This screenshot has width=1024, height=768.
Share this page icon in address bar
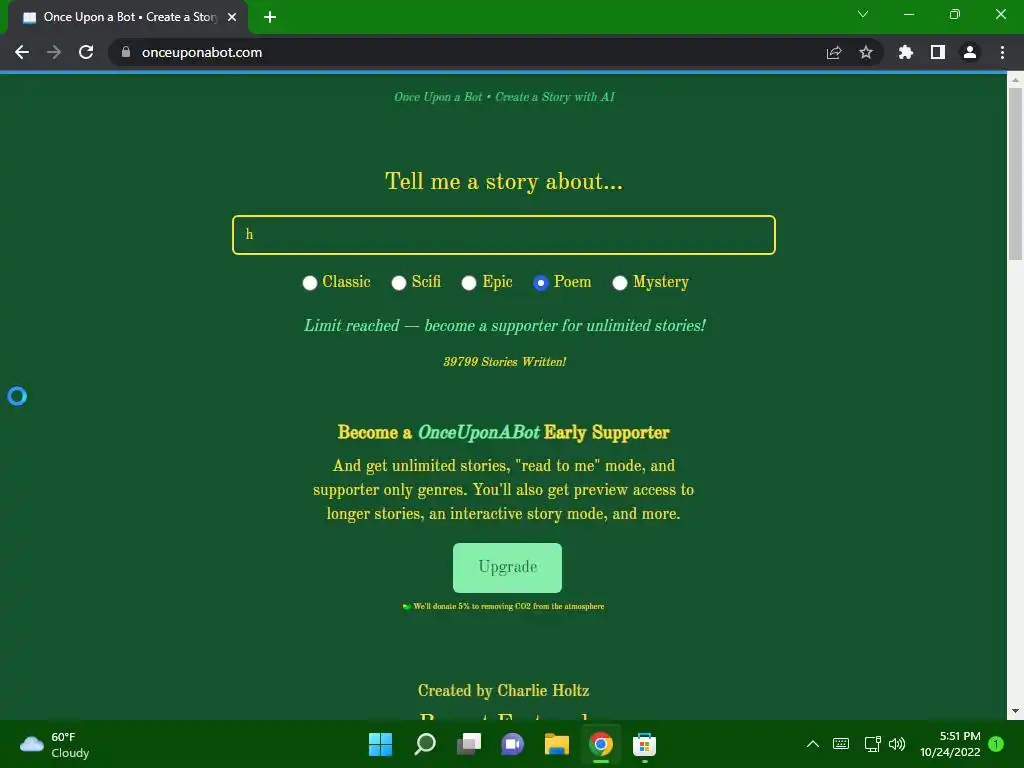[834, 52]
